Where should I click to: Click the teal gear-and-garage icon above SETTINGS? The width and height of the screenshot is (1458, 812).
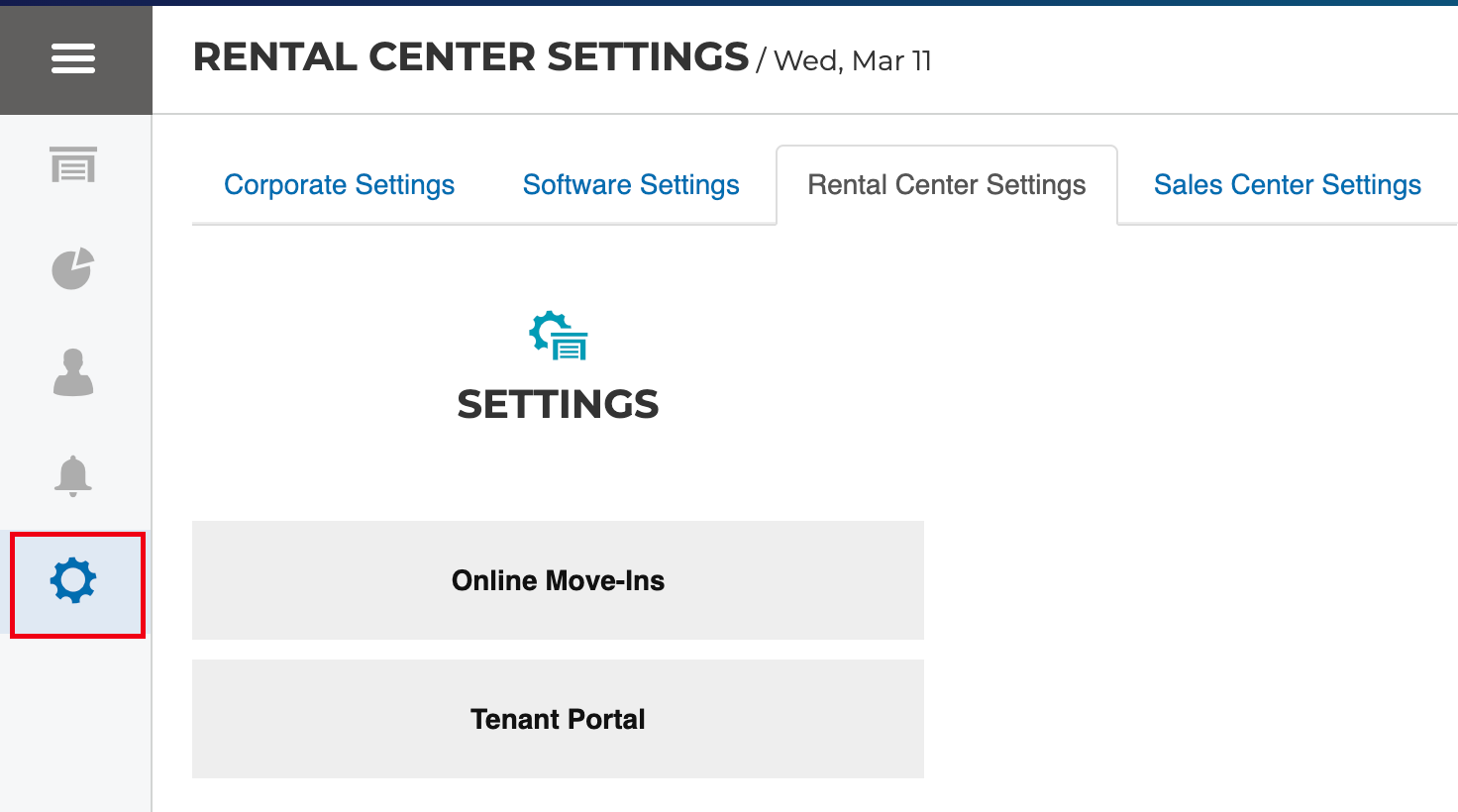pyautogui.click(x=559, y=337)
